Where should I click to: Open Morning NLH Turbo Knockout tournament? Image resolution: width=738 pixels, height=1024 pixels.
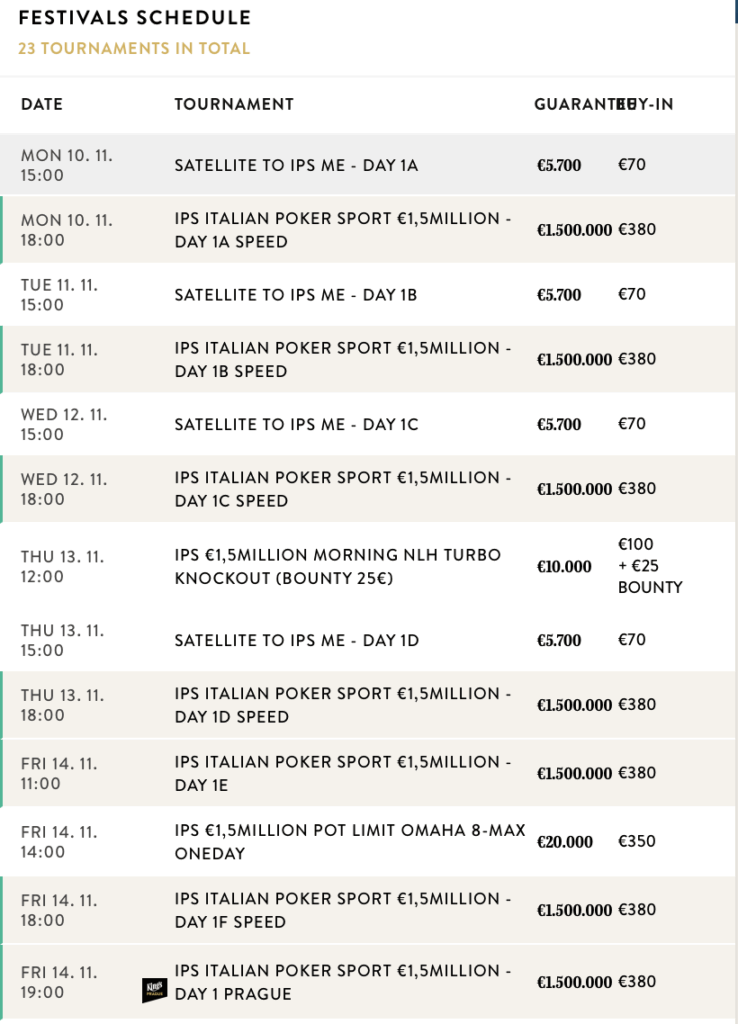pyautogui.click(x=338, y=566)
